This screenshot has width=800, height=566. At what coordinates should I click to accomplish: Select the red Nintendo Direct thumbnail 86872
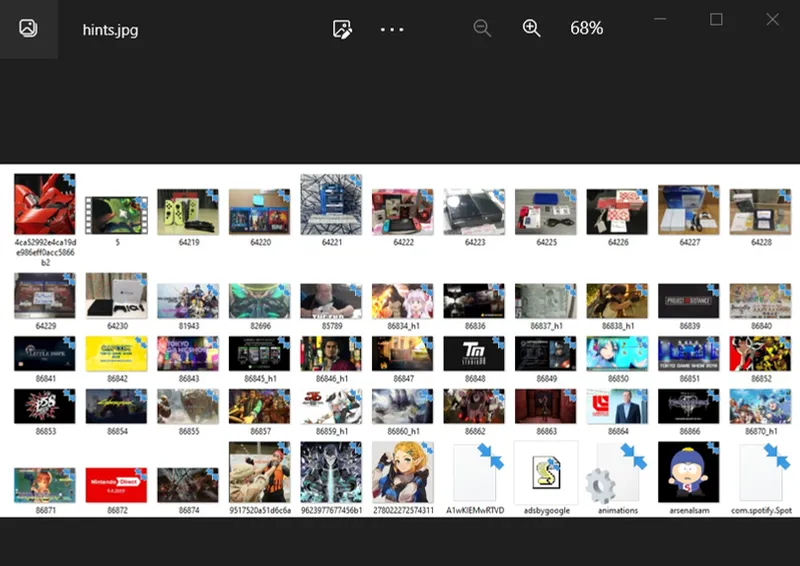point(116,485)
